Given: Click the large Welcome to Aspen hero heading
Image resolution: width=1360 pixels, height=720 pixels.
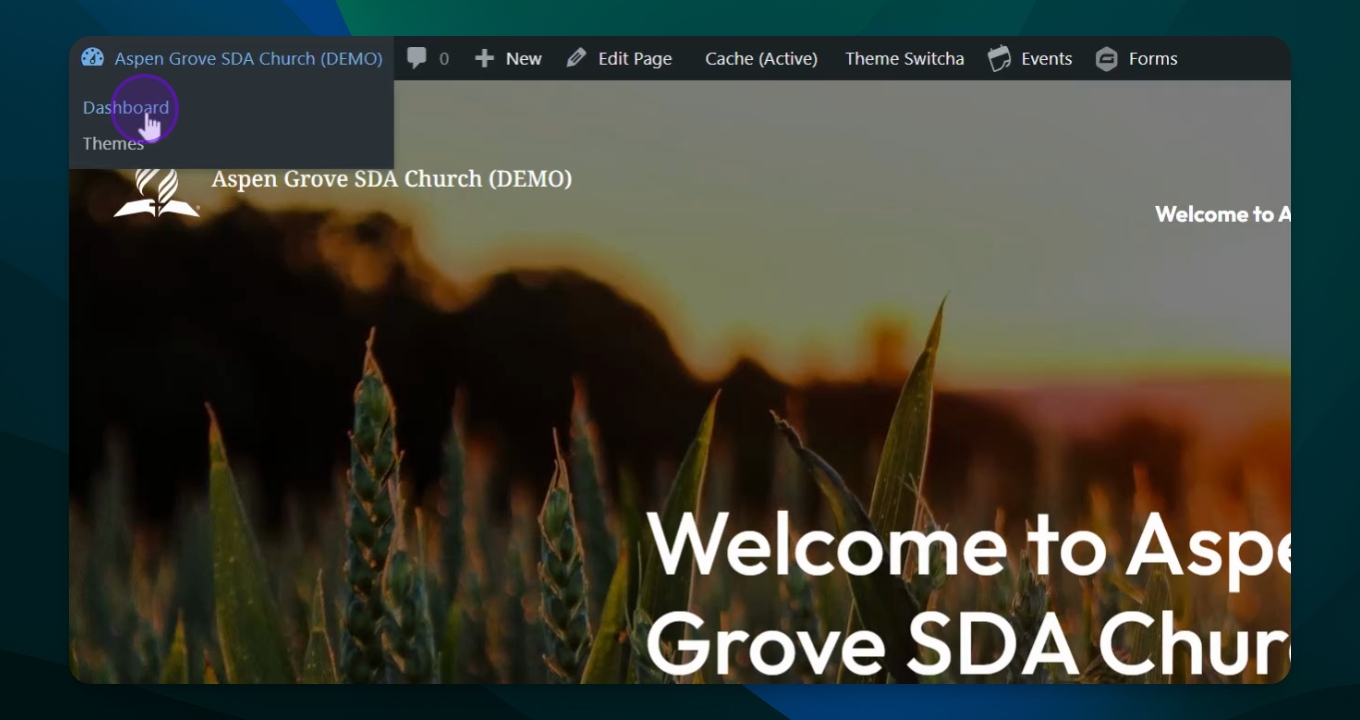Looking at the screenshot, I should point(968,593).
